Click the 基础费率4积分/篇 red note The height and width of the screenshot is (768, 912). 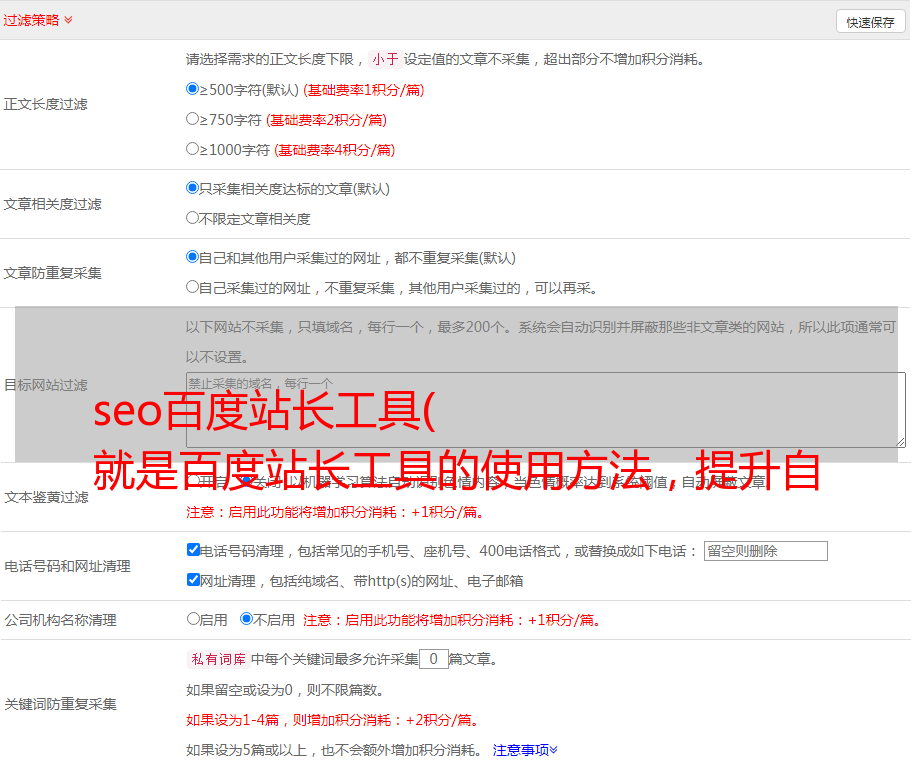point(334,150)
